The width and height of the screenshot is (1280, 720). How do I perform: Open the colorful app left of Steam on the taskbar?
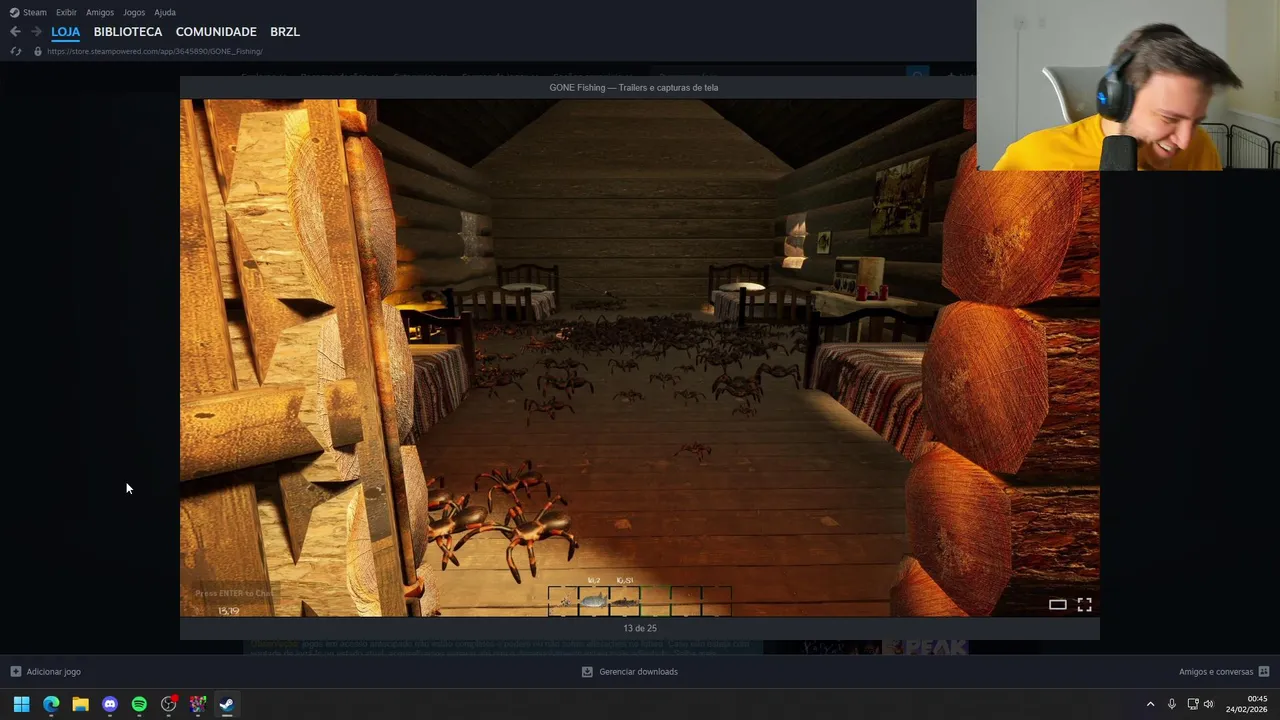click(x=198, y=704)
